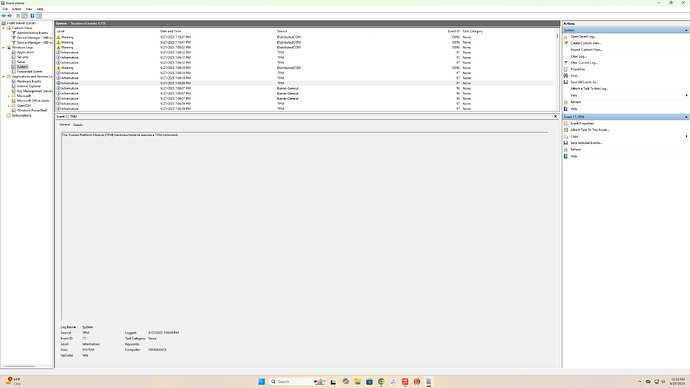The height and width of the screenshot is (388, 690).
Task: Open Event Properties in the Actions pane
Action: pos(582,124)
